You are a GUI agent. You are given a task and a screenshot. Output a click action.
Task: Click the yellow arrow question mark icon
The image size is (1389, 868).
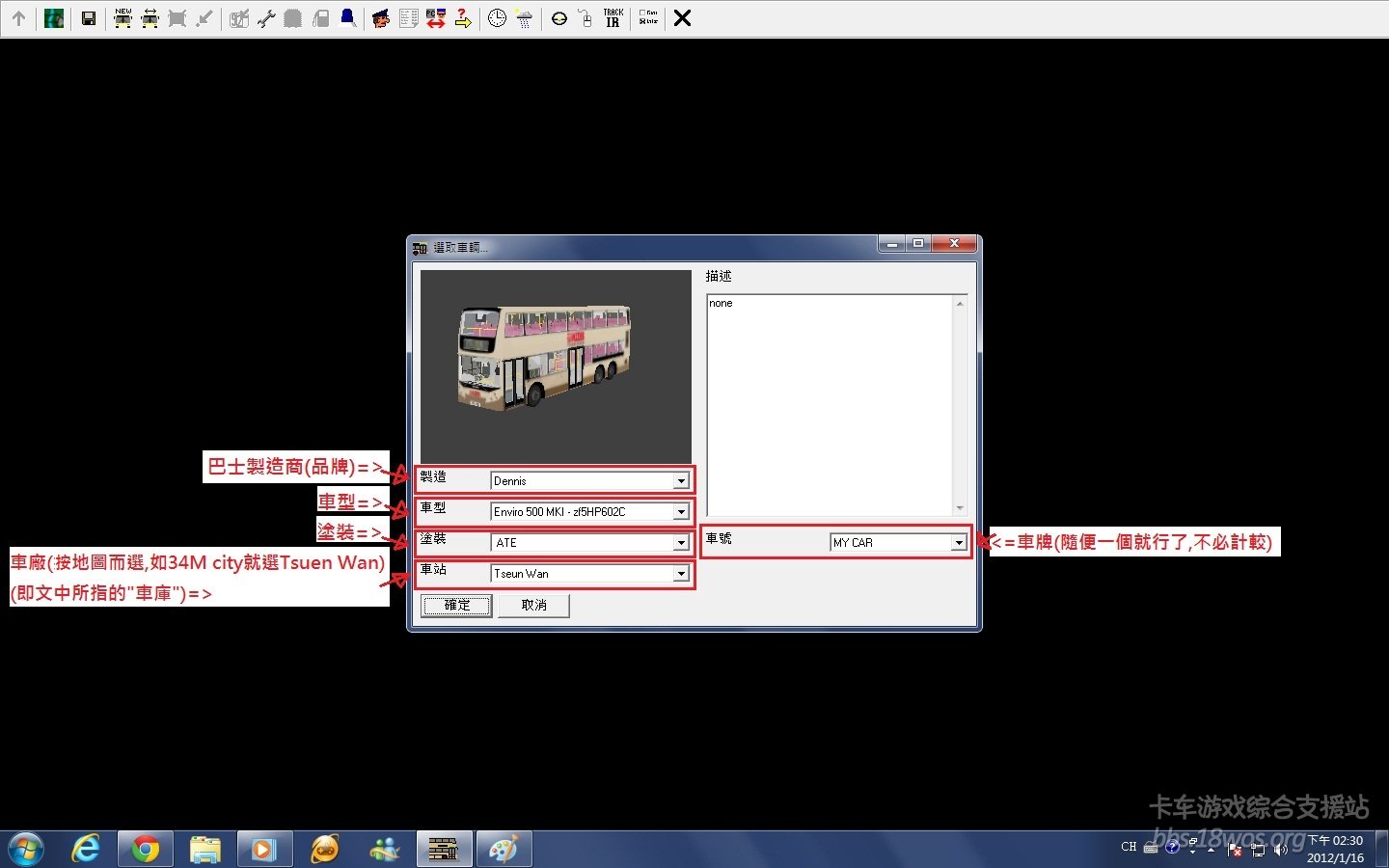(x=463, y=18)
